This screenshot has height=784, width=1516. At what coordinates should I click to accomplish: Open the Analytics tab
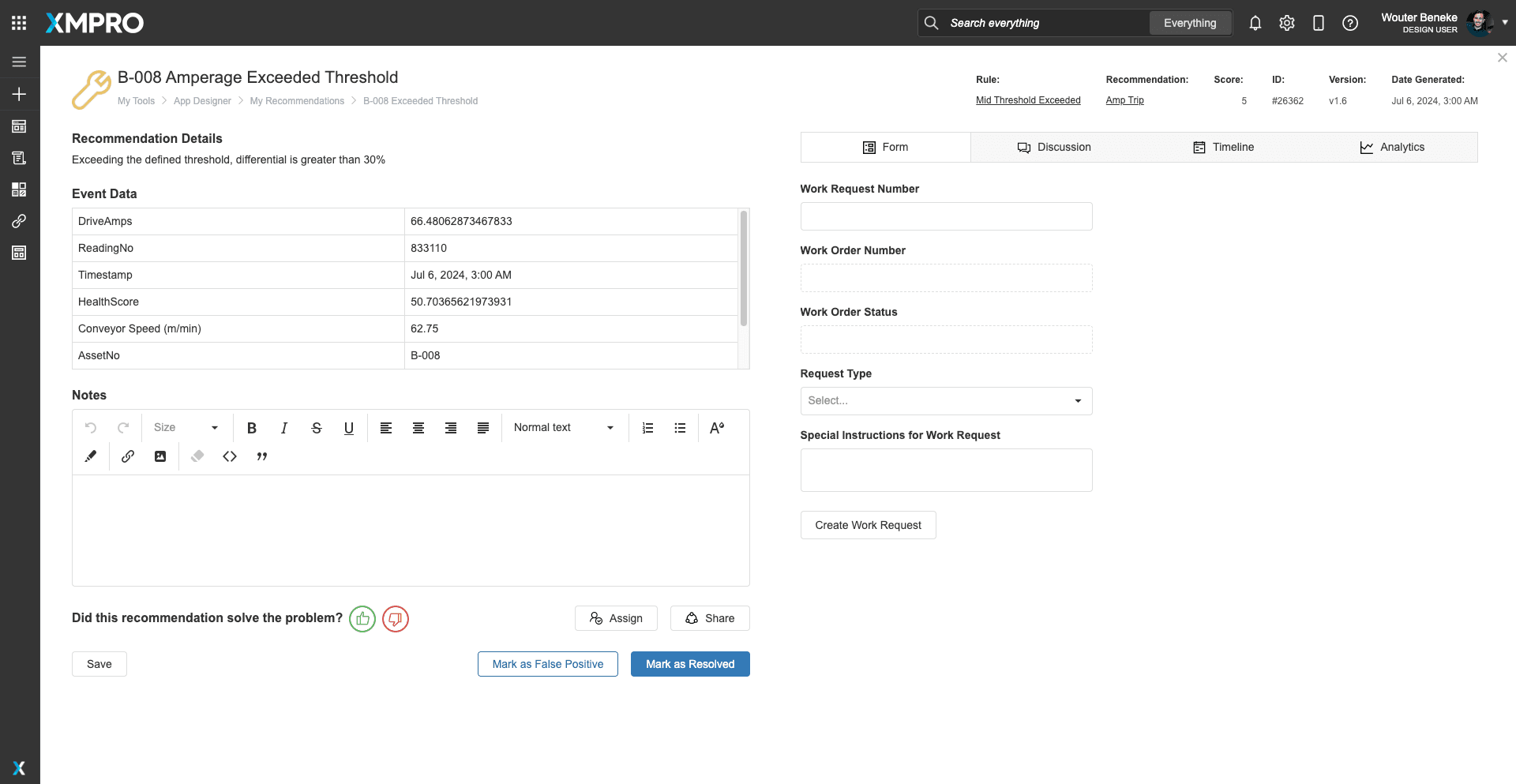[1392, 148]
